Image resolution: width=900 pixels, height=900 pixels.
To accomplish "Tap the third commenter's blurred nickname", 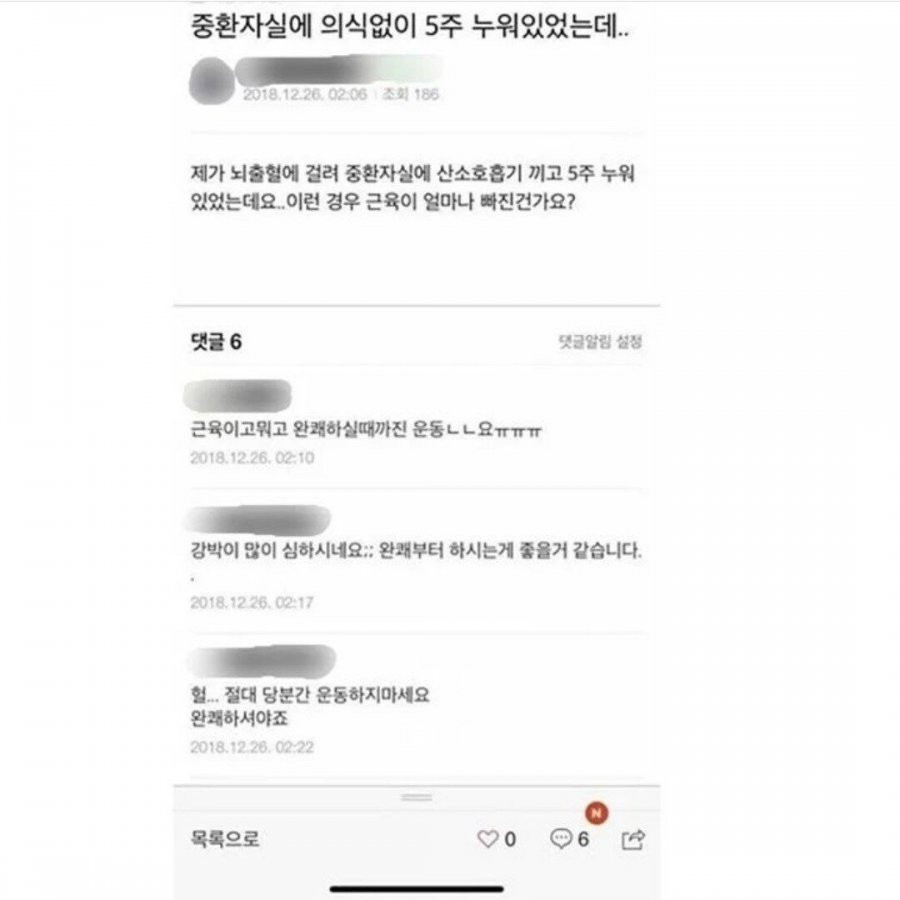I will point(262,661).
